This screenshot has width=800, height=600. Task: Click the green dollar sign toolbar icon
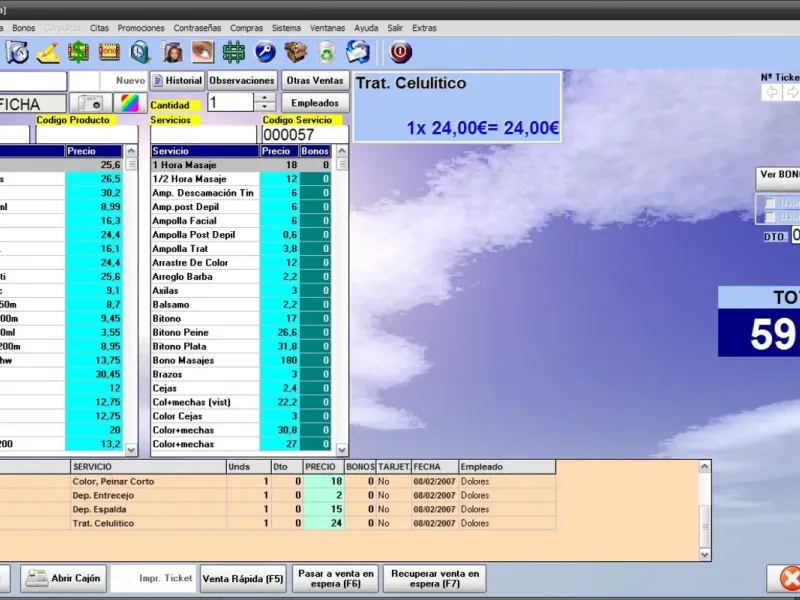[x=78, y=52]
